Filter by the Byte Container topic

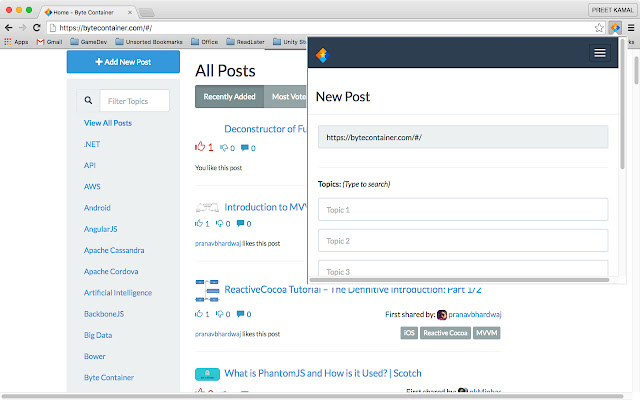tap(109, 378)
